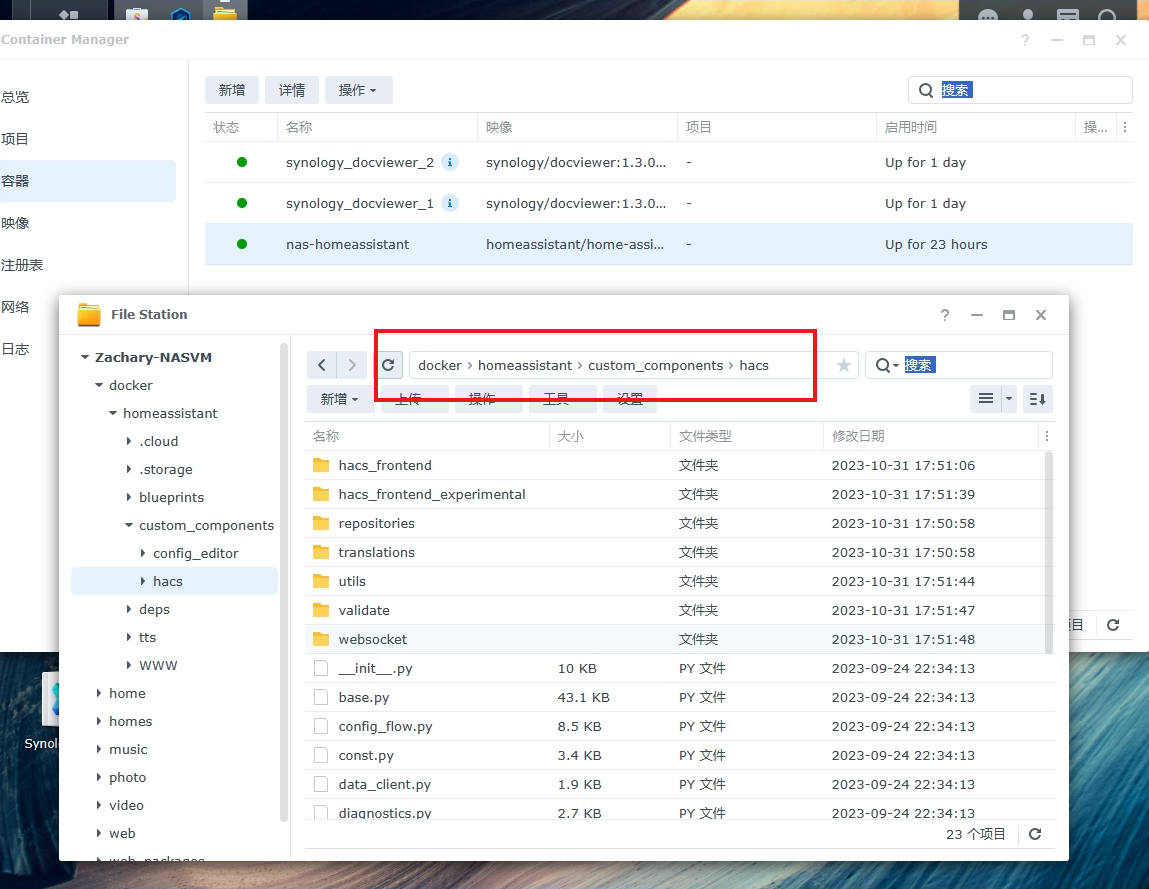Show info for synology_docviewer_2 container
The image size is (1149, 889).
450,162
